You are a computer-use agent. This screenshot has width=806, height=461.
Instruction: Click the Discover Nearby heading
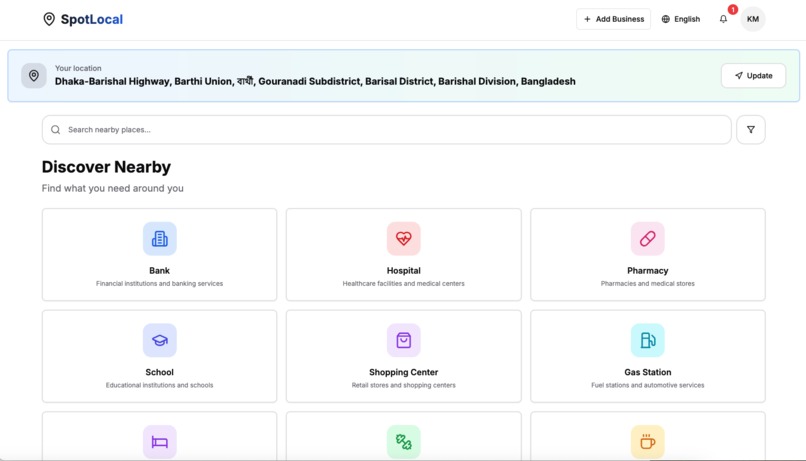tap(106, 167)
